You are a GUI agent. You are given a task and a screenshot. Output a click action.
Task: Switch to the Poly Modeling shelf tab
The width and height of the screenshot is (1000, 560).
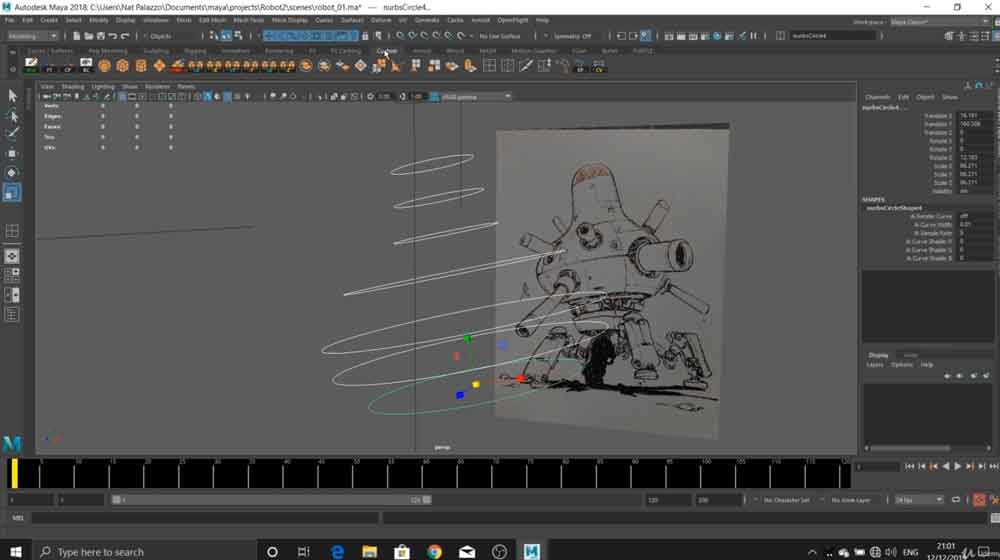pos(107,50)
